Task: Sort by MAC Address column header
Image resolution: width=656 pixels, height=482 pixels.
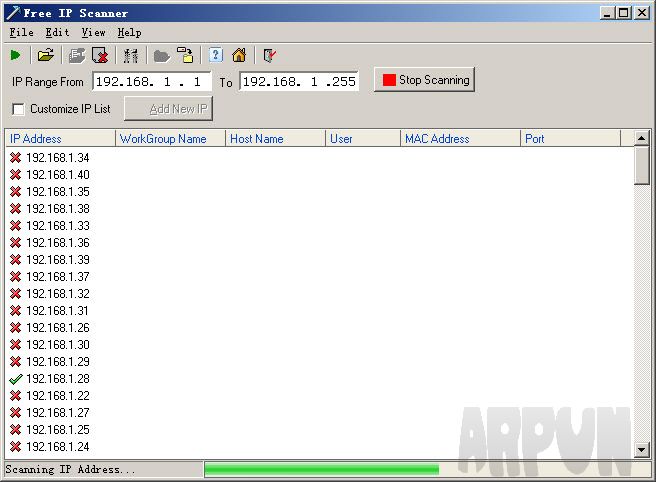Action: pos(460,139)
